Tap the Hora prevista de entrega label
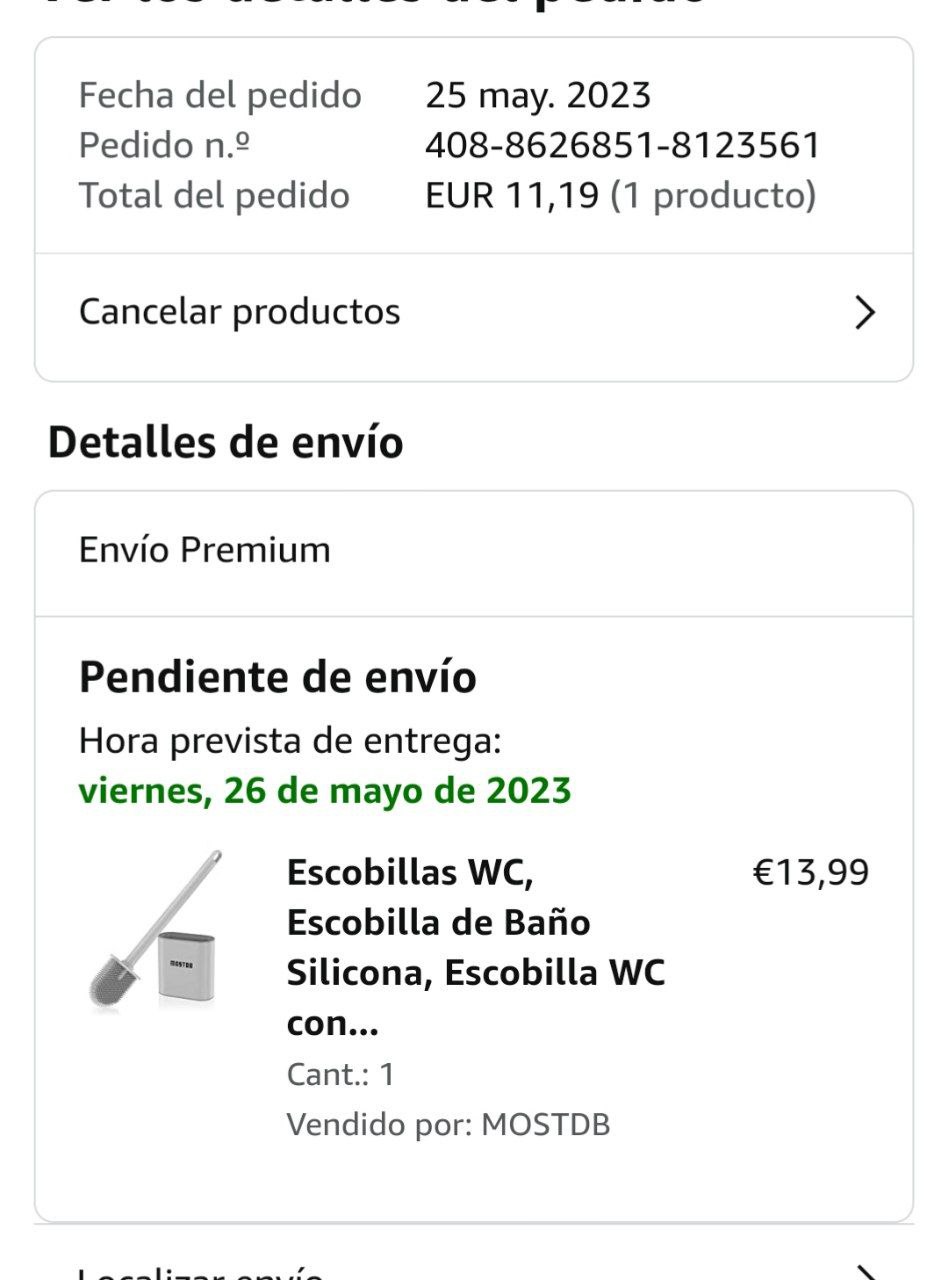Viewport: 948px width, 1280px height. (290, 741)
